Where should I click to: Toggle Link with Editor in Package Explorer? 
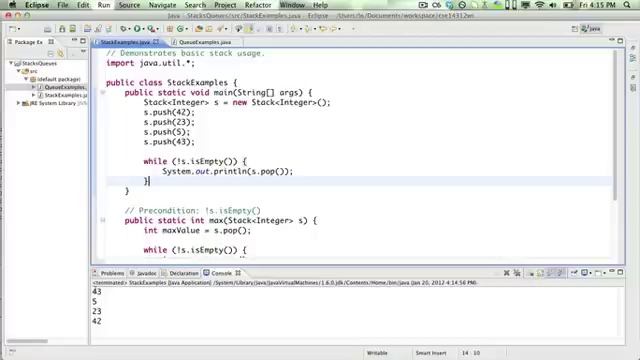(60, 53)
